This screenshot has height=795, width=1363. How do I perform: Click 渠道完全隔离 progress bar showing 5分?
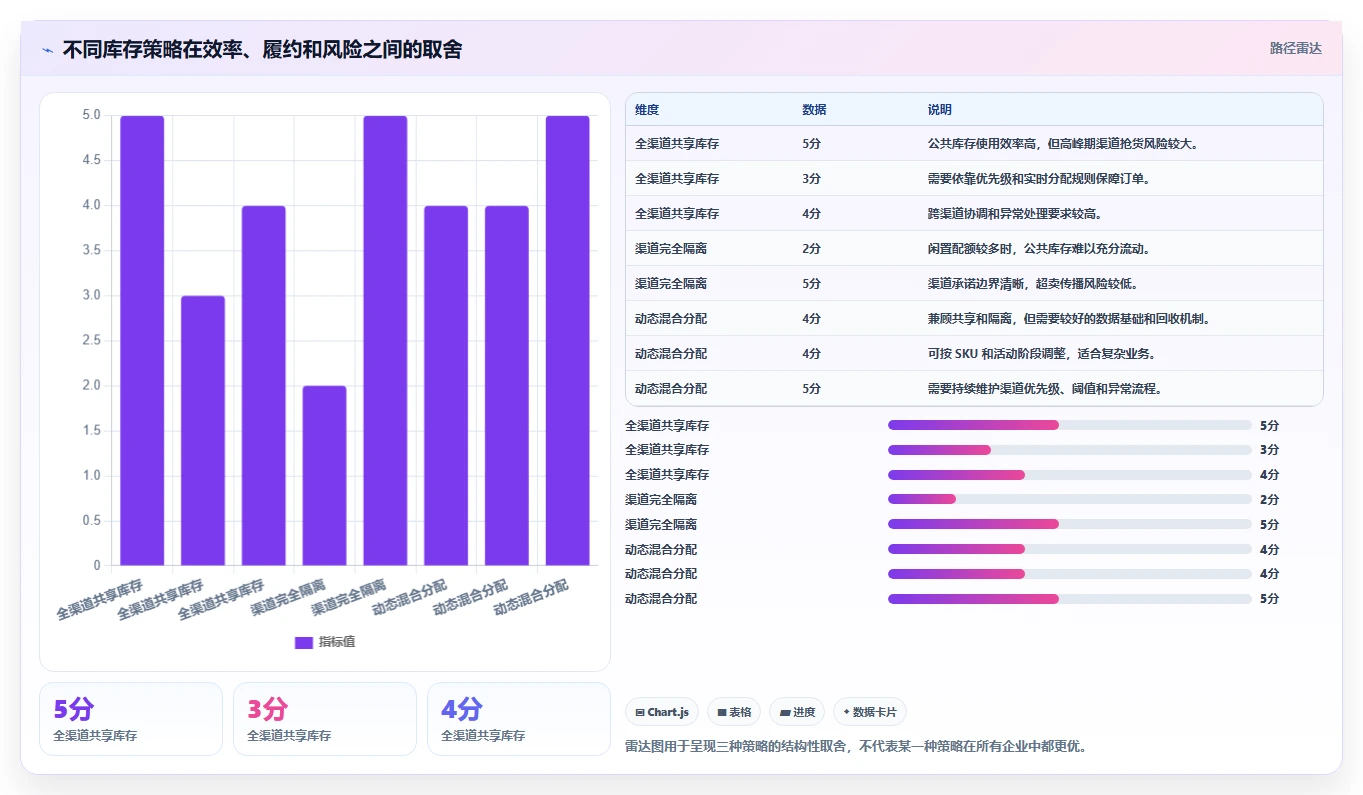point(1069,524)
